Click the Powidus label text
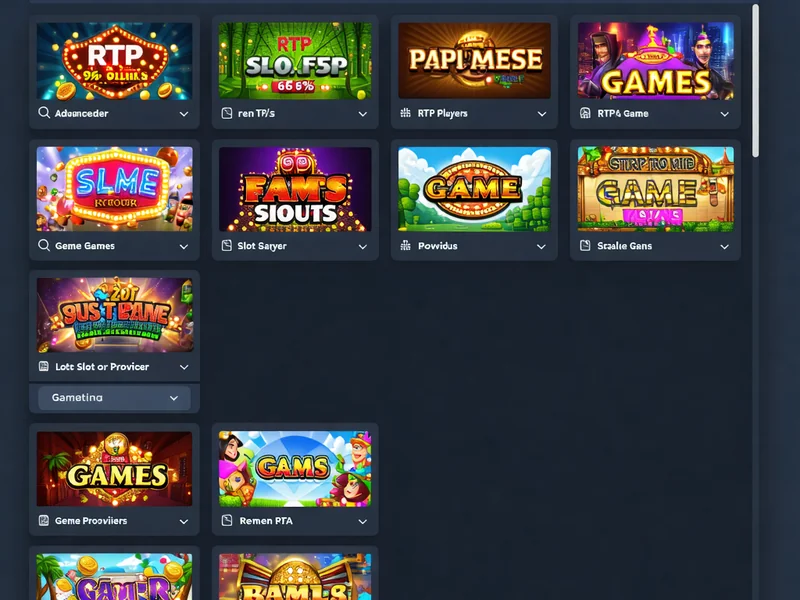 click(437, 246)
